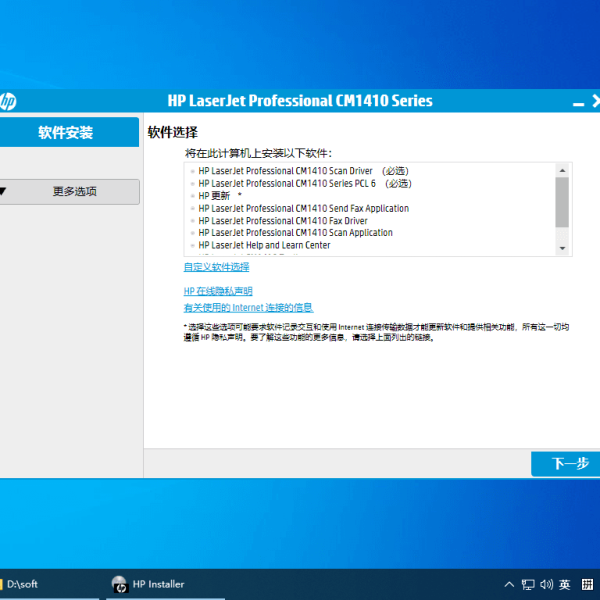Select CM1410 Send Fax Application entry
This screenshot has height=600, width=600.
(303, 208)
